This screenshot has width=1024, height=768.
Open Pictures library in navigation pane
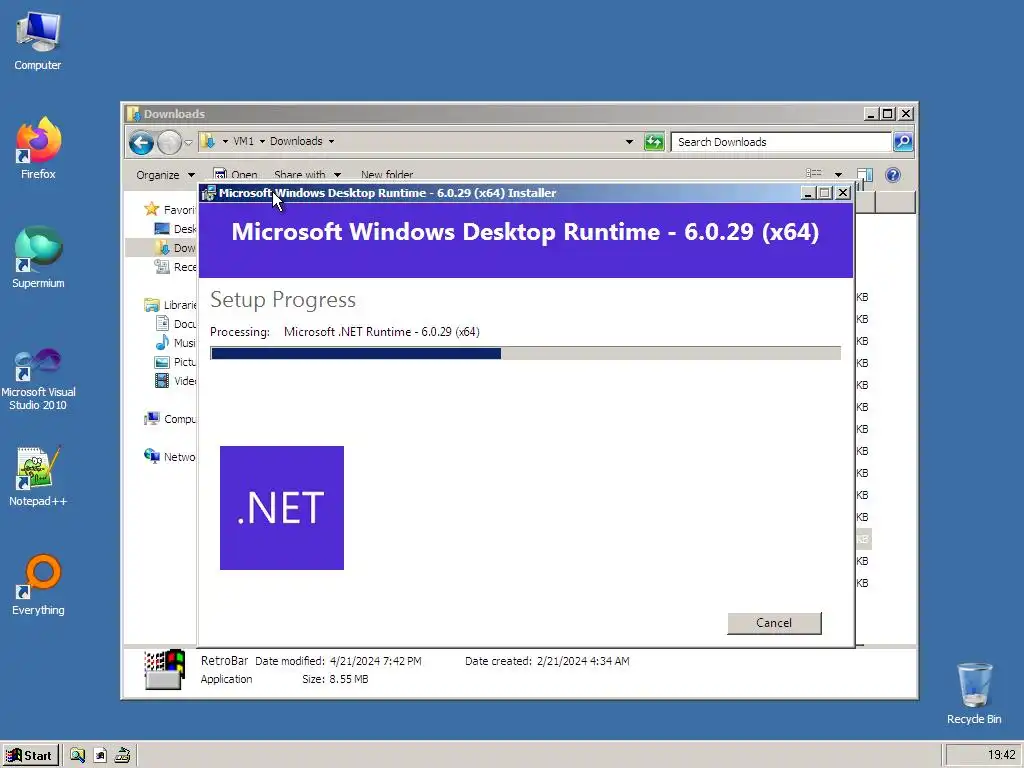coord(175,362)
